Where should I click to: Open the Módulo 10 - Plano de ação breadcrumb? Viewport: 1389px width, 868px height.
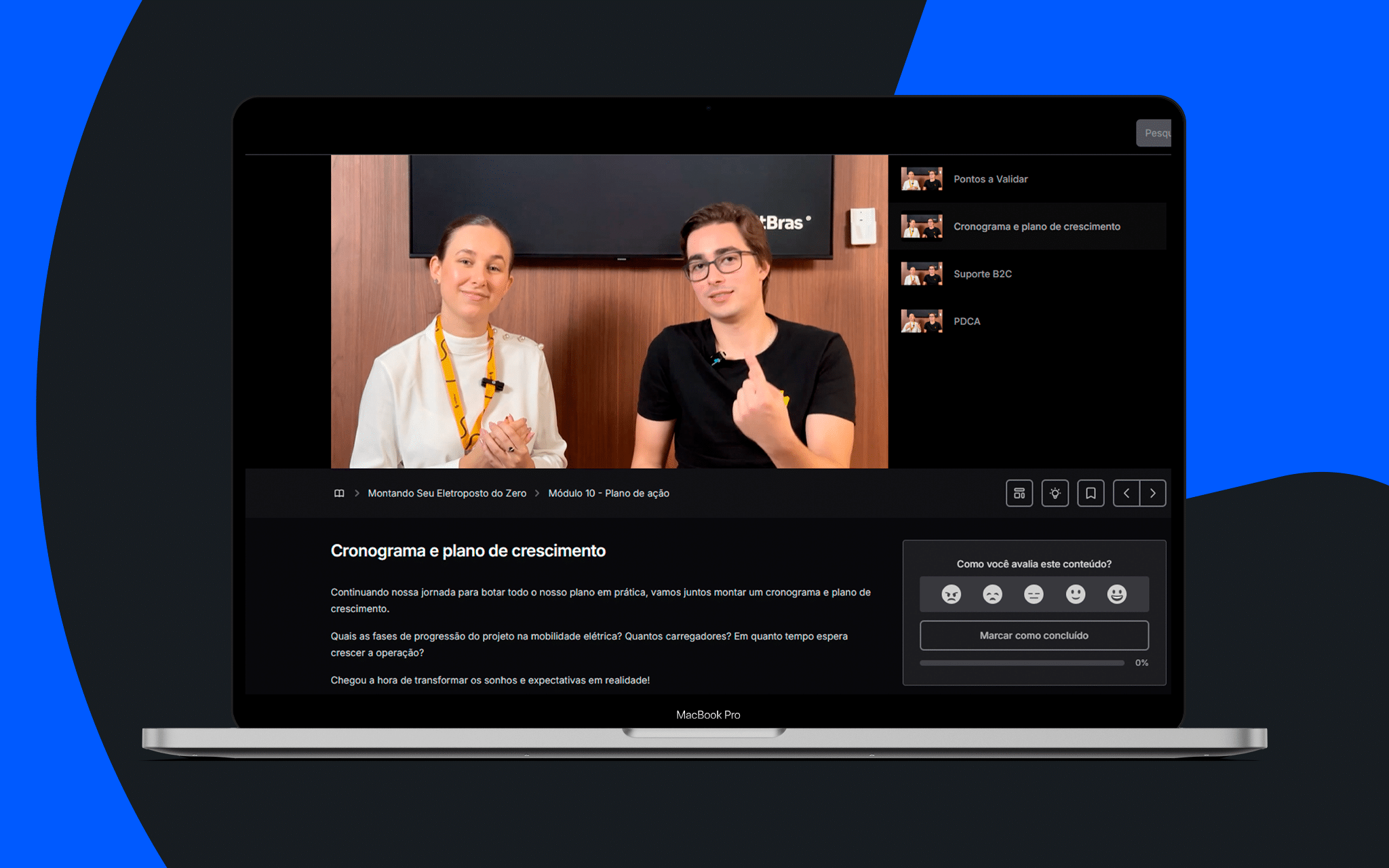tap(608, 493)
